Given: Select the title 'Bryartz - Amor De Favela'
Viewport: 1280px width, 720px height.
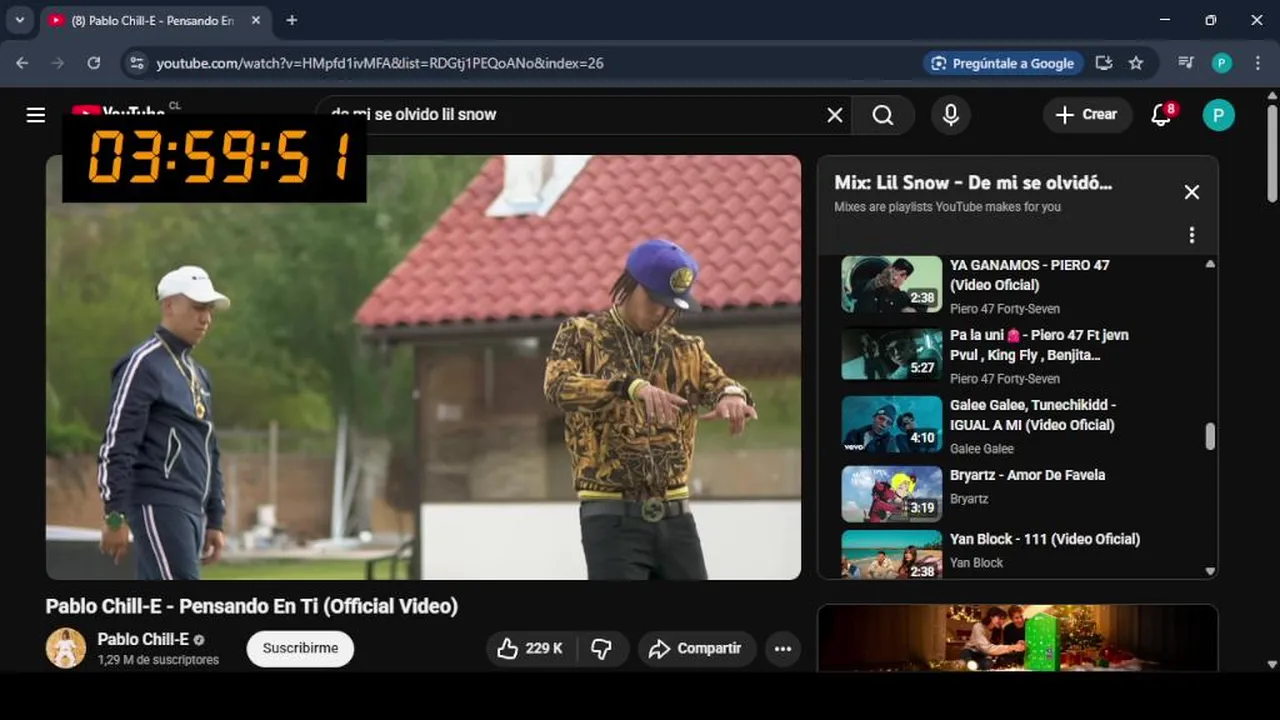Looking at the screenshot, I should [x=1027, y=475].
